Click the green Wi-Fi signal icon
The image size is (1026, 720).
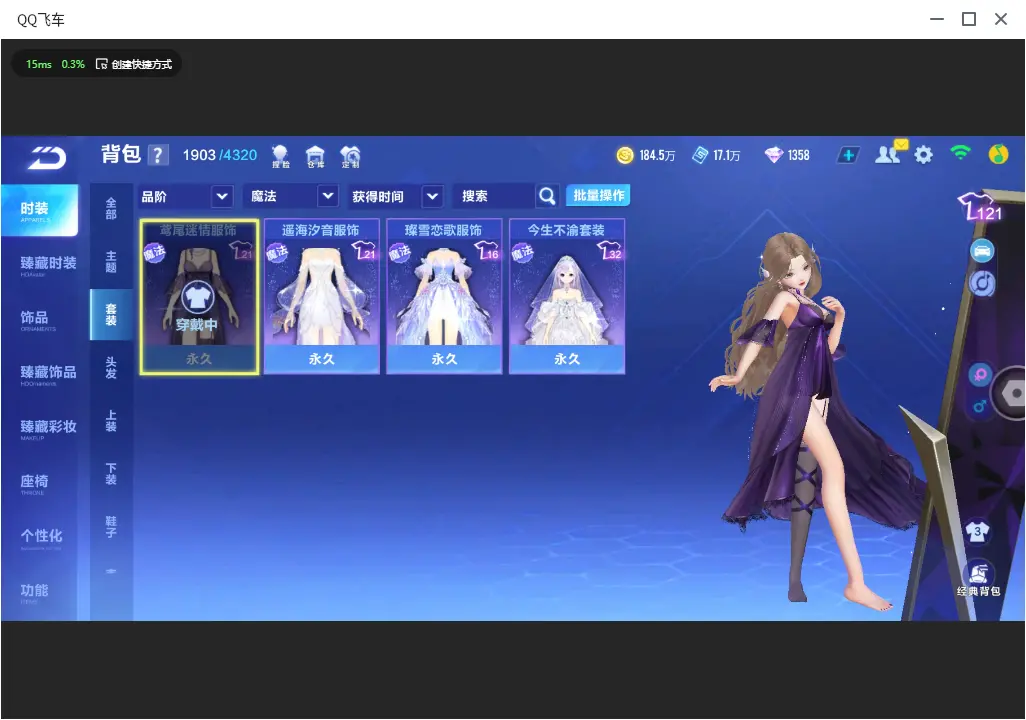(961, 153)
